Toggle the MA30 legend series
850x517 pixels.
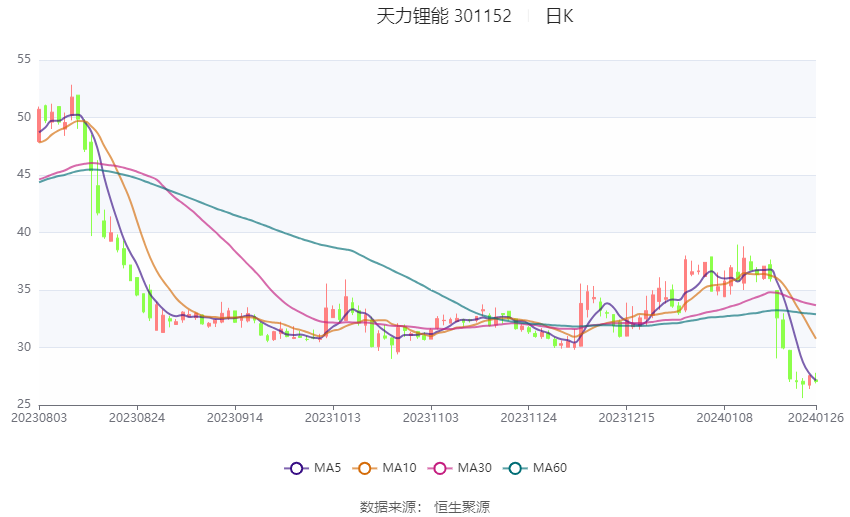tap(460, 468)
